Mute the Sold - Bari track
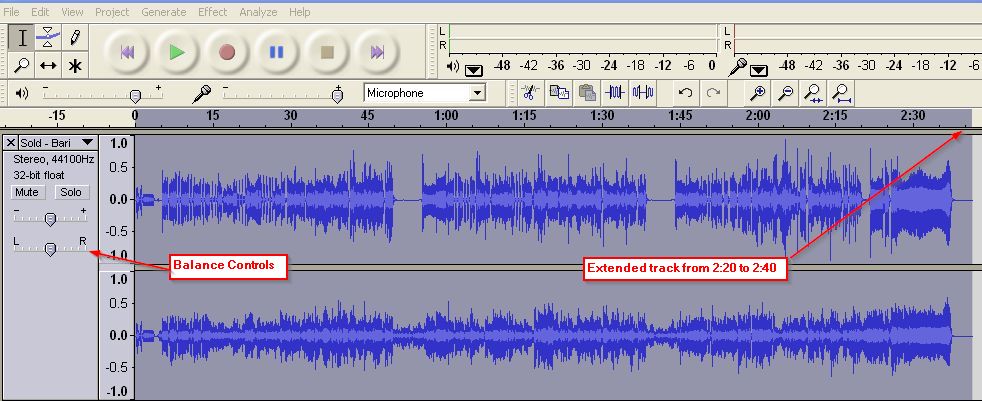This screenshot has height=401, width=982. coord(26,192)
